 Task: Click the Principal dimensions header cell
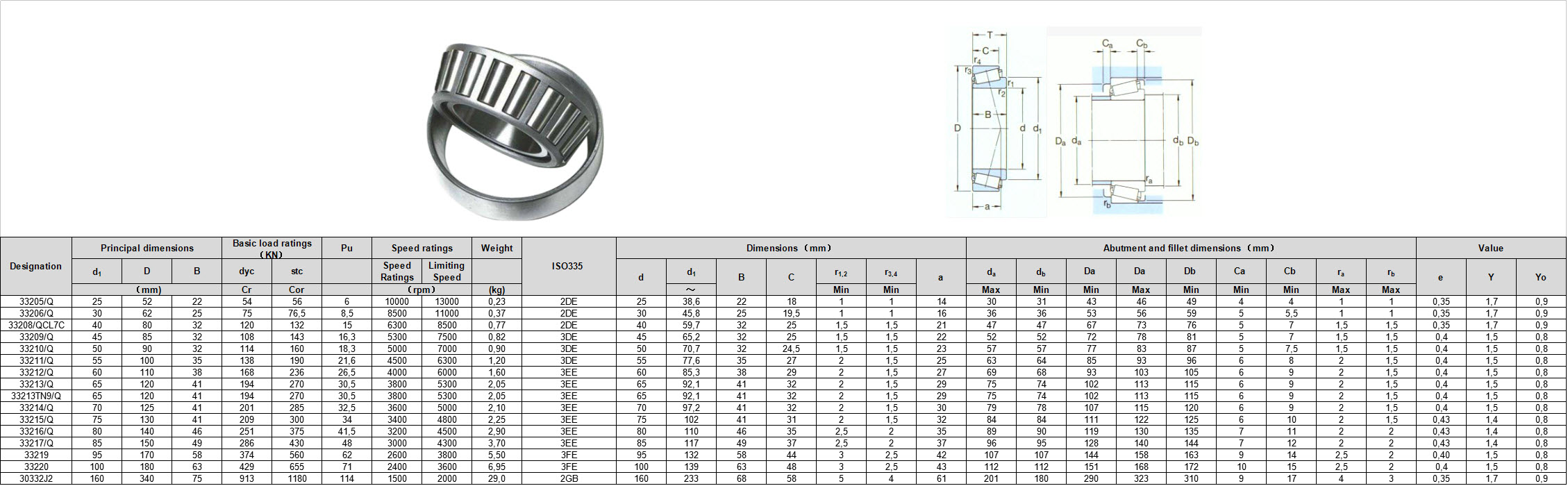[147, 249]
